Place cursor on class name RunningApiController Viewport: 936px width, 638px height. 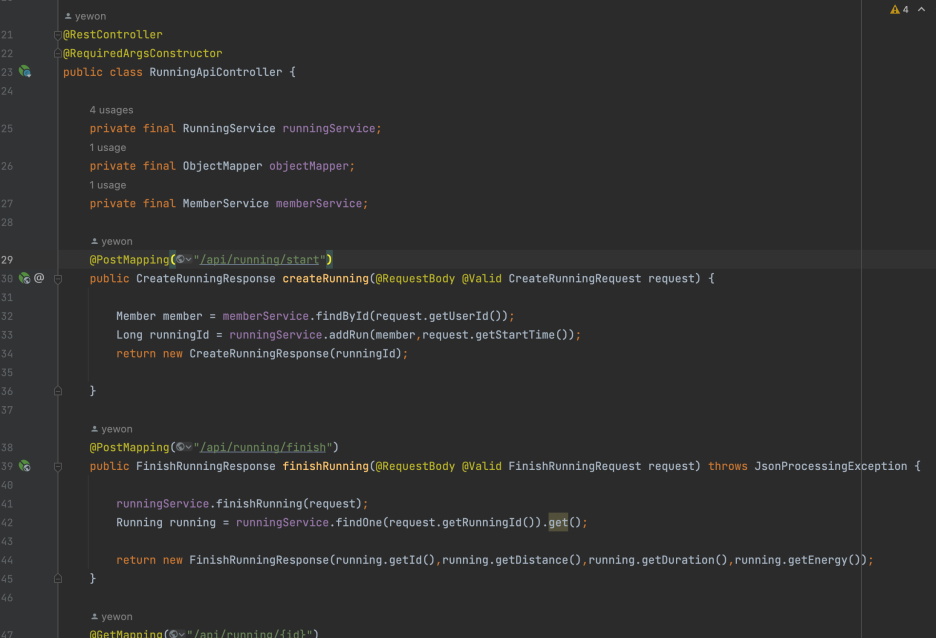coord(215,72)
